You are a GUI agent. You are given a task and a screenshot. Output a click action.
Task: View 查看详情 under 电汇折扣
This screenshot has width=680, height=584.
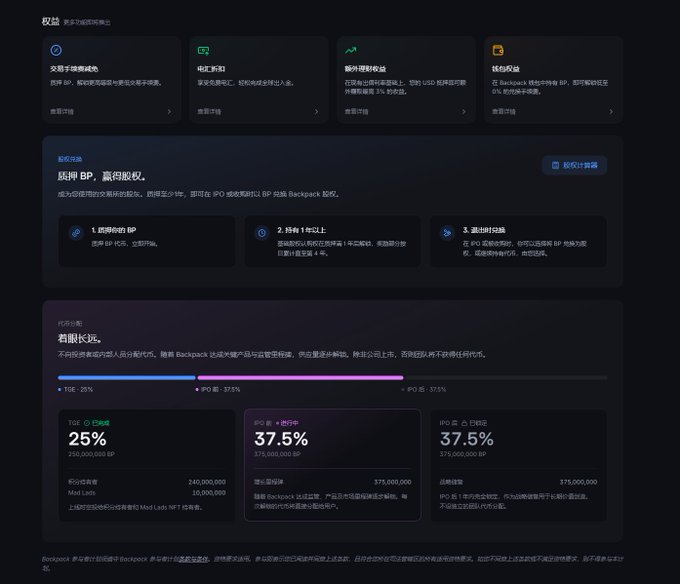click(x=209, y=111)
